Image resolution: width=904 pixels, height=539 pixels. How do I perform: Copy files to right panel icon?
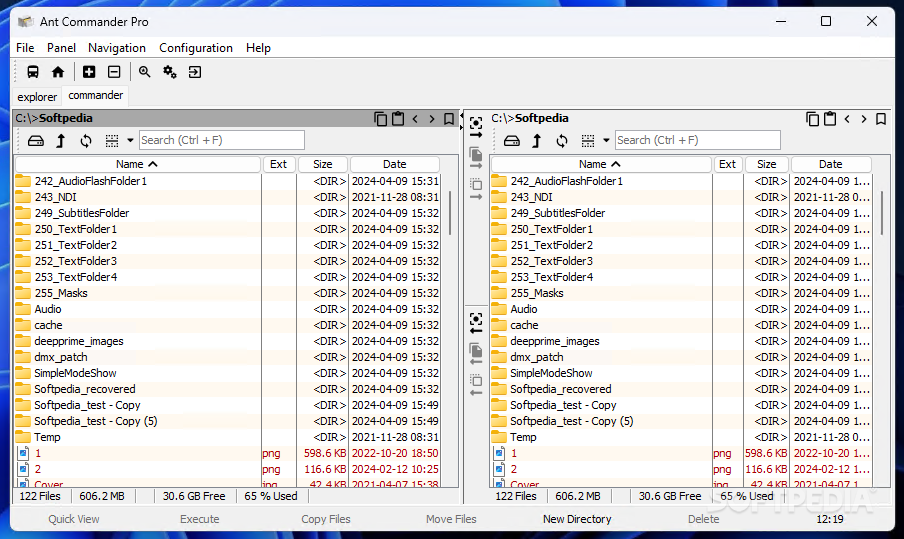point(476,158)
